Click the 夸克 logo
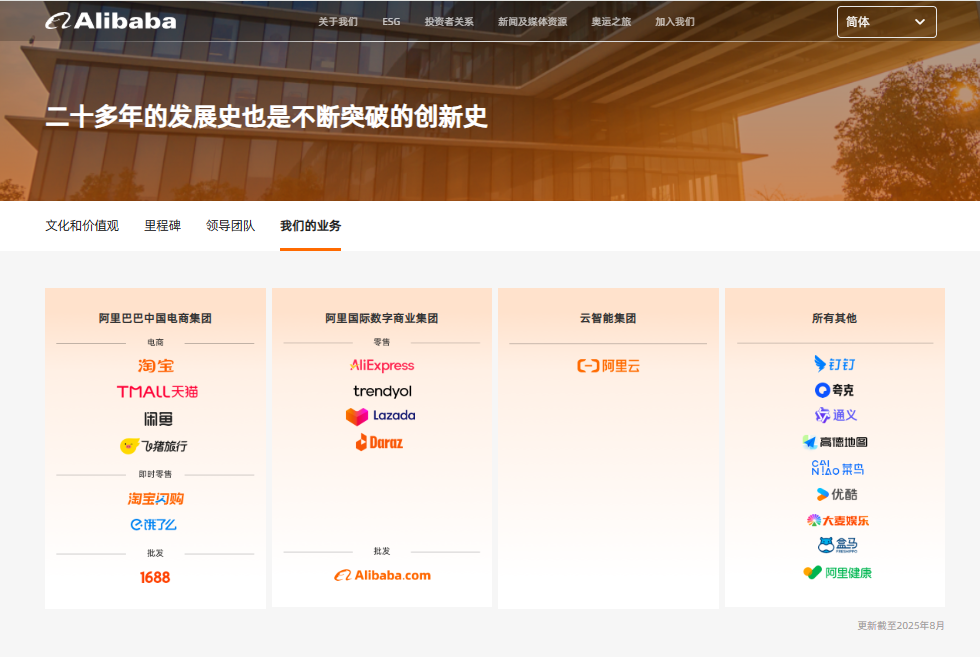980x657 pixels. pyautogui.click(x=834, y=390)
